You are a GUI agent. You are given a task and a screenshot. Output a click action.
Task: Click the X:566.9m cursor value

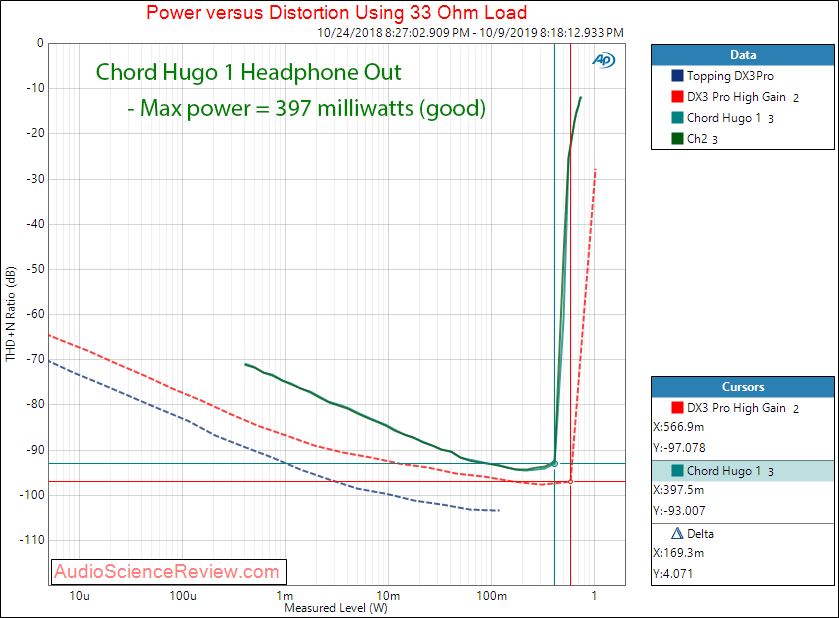678,427
